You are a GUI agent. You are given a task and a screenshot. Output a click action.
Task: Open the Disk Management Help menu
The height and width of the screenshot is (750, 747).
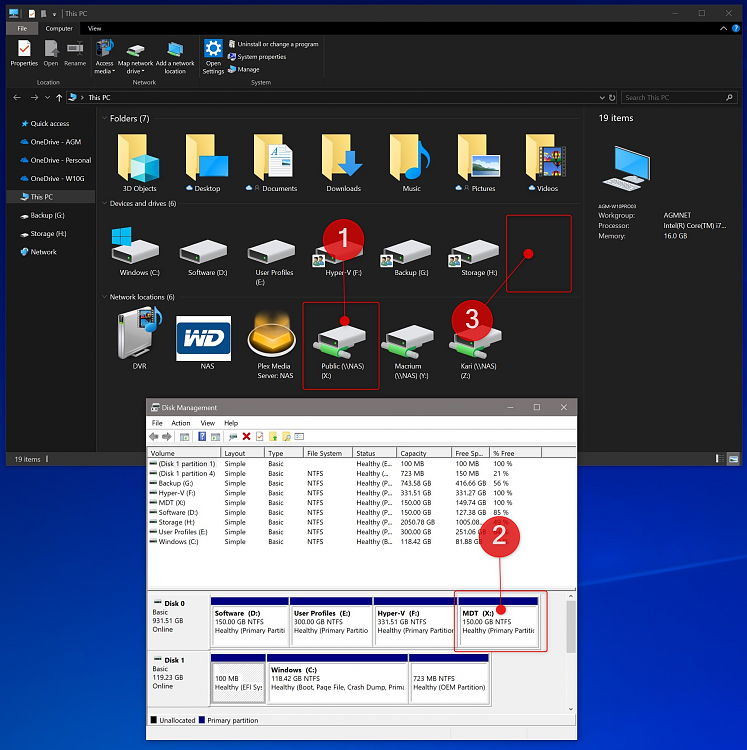[x=231, y=423]
